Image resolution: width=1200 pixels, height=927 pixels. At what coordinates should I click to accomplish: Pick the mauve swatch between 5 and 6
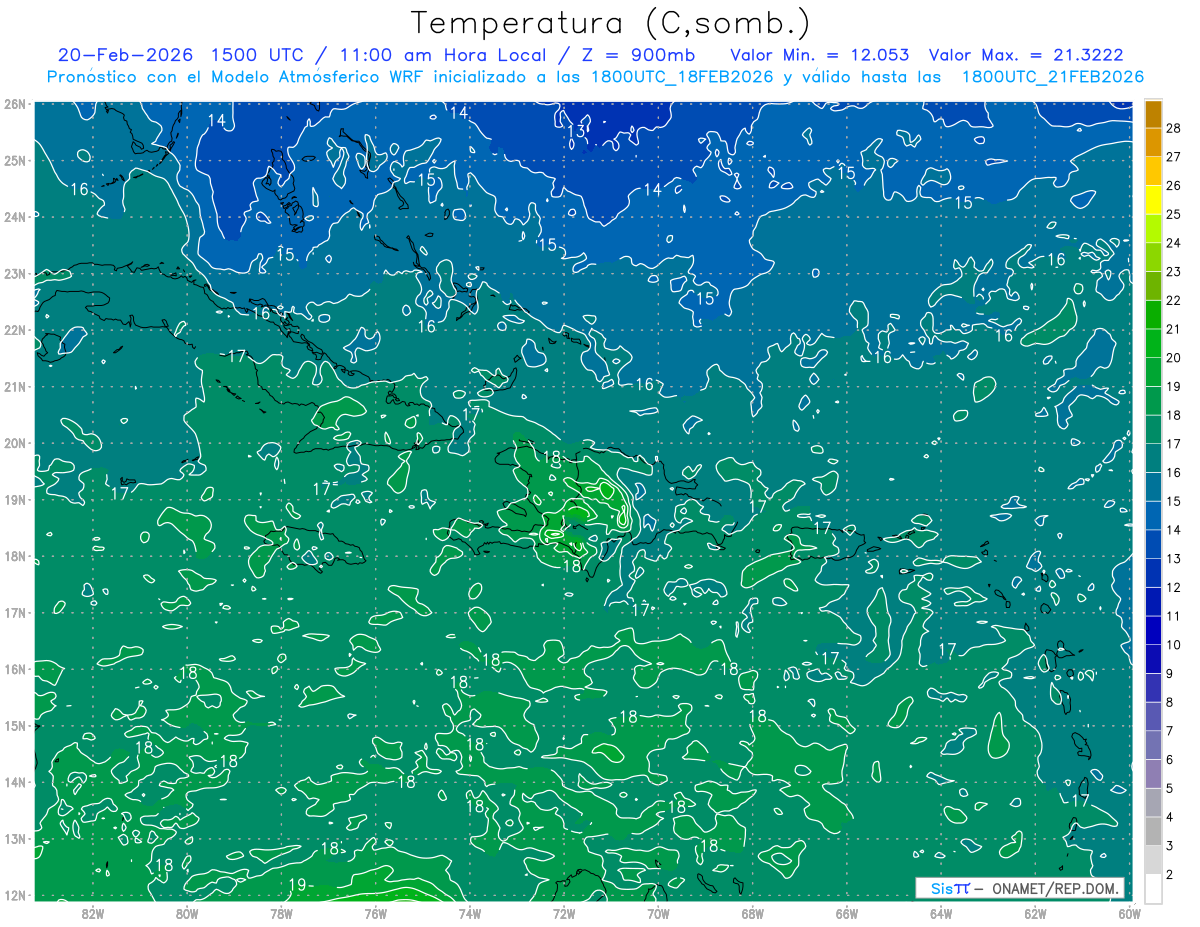(x=1153, y=774)
